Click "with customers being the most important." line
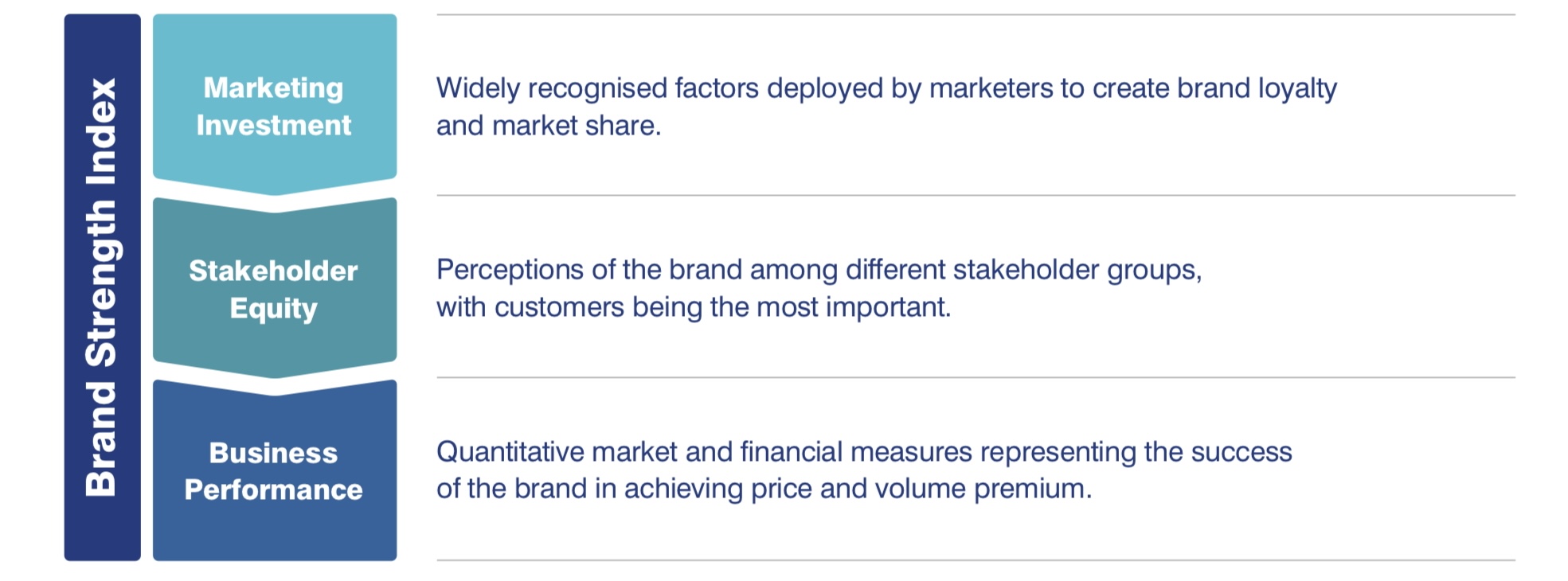 (x=694, y=307)
